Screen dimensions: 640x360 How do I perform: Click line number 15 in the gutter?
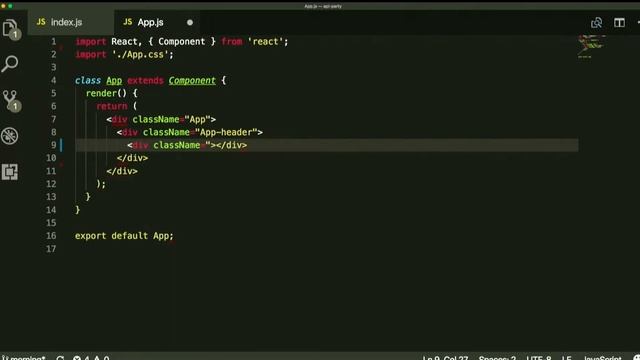(x=51, y=223)
